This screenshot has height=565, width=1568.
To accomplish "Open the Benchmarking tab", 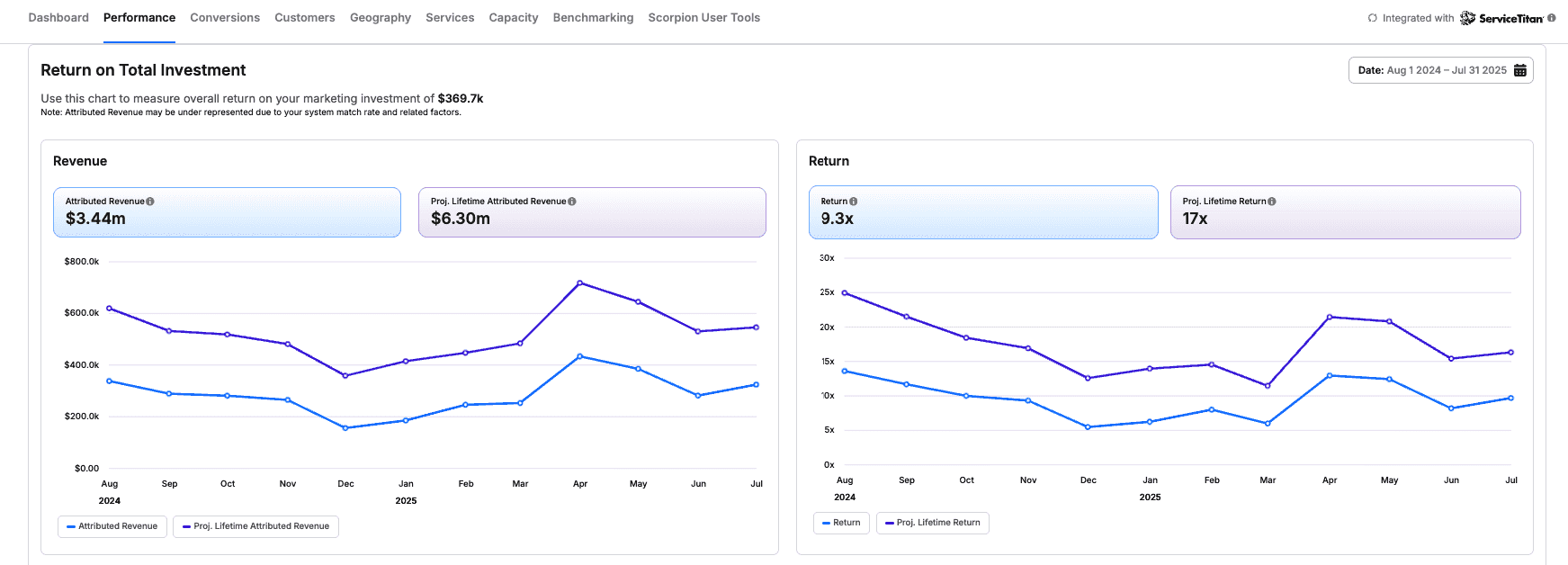I will tap(593, 18).
